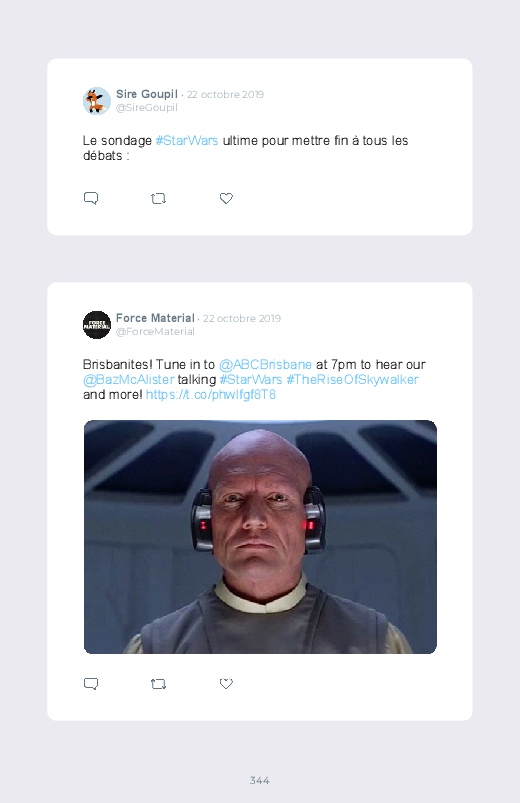
Task: Like the Force Material tweet
Action: tap(226, 684)
